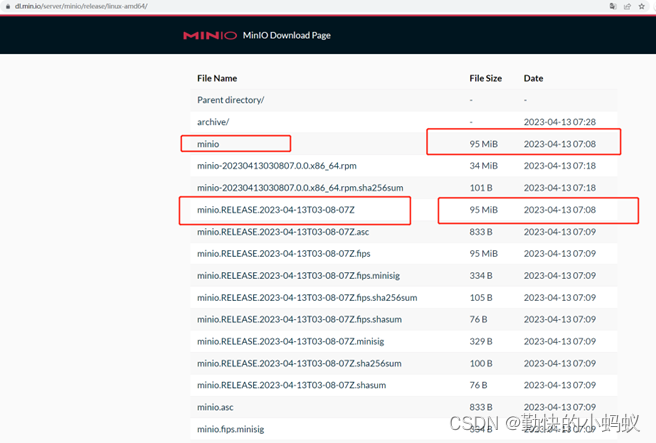Click the Date column header
The height and width of the screenshot is (443, 656).
[x=533, y=78]
